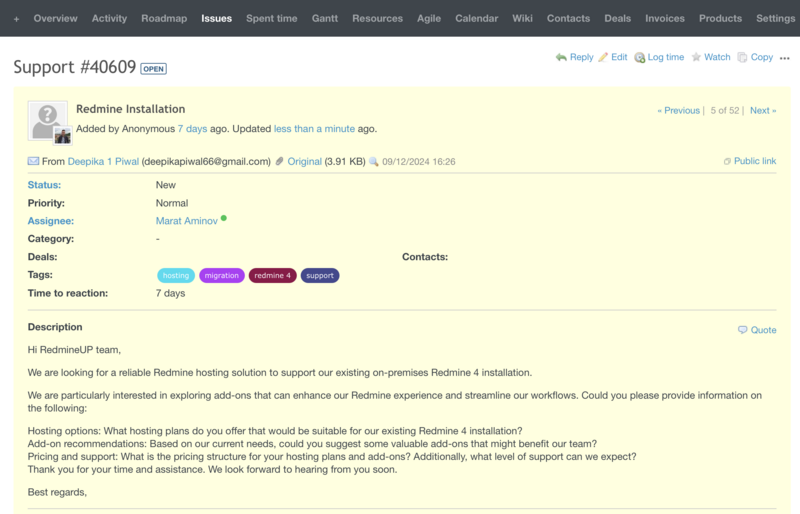The height and width of the screenshot is (514, 800).
Task: Click the magnifier preview icon
Action: (373, 162)
